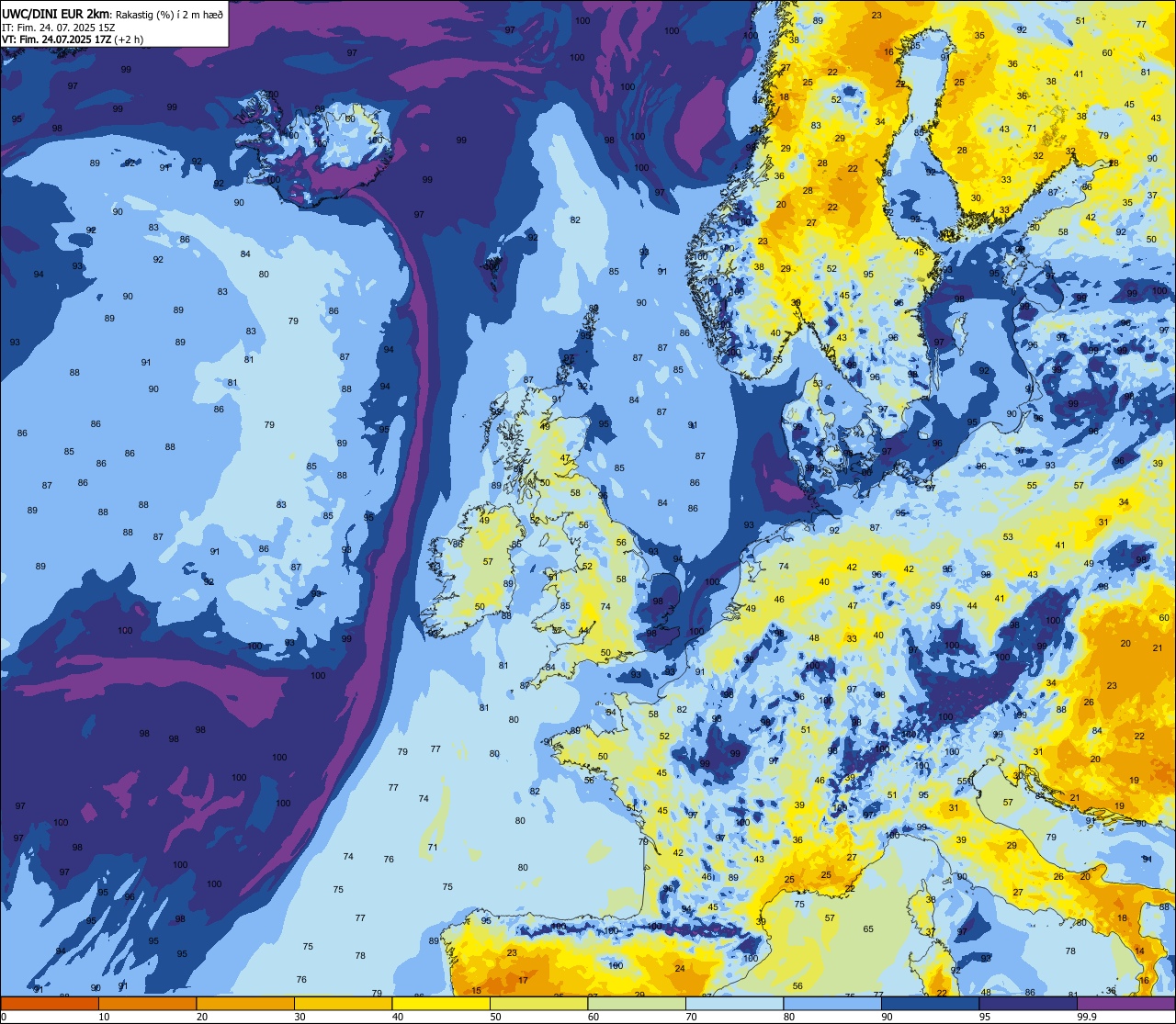Select the dark blue 90–95 legend swatch

930,1003
